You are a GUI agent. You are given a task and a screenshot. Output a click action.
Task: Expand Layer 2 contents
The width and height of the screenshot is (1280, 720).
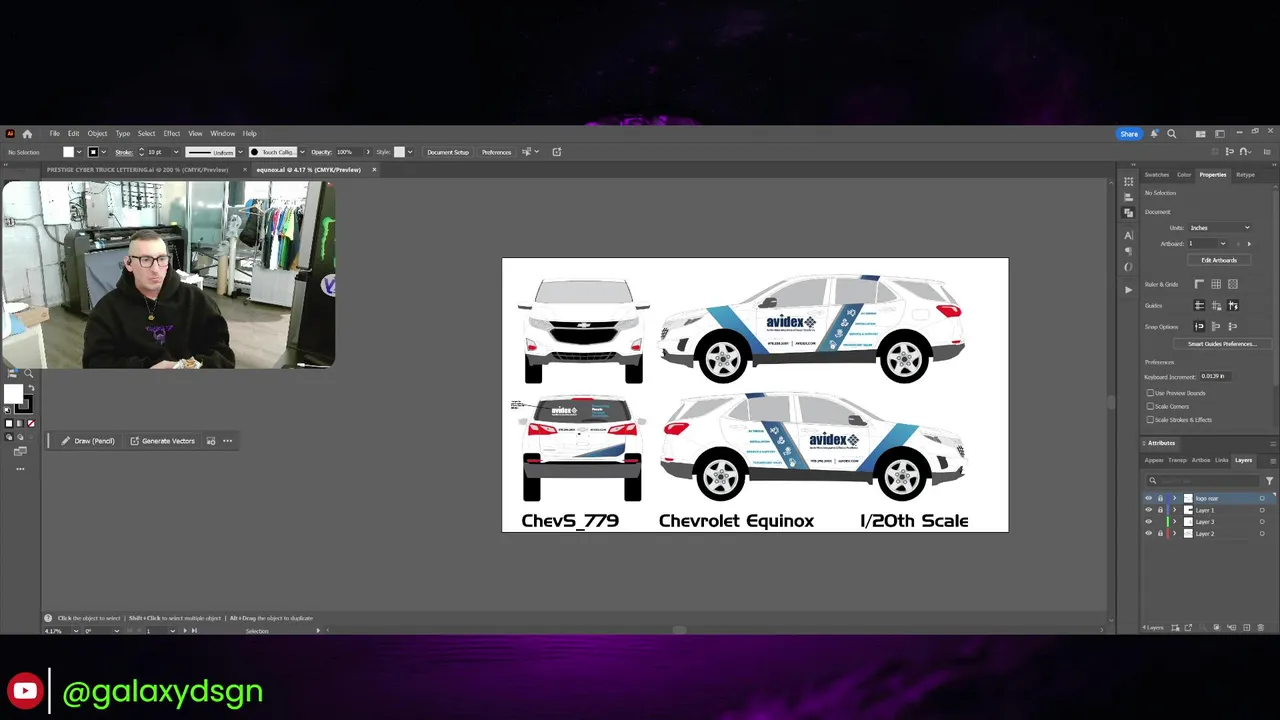tap(1175, 534)
